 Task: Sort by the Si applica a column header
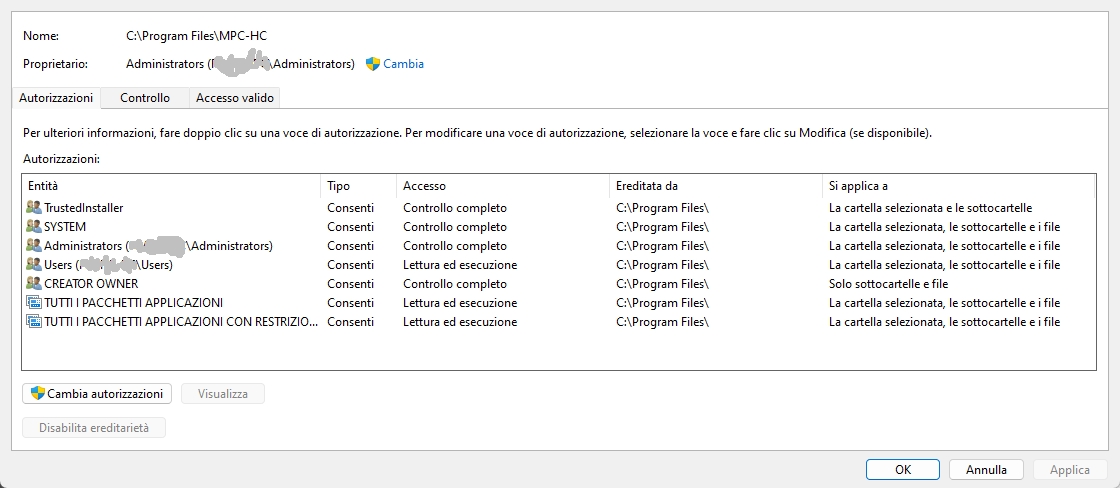(x=959, y=186)
